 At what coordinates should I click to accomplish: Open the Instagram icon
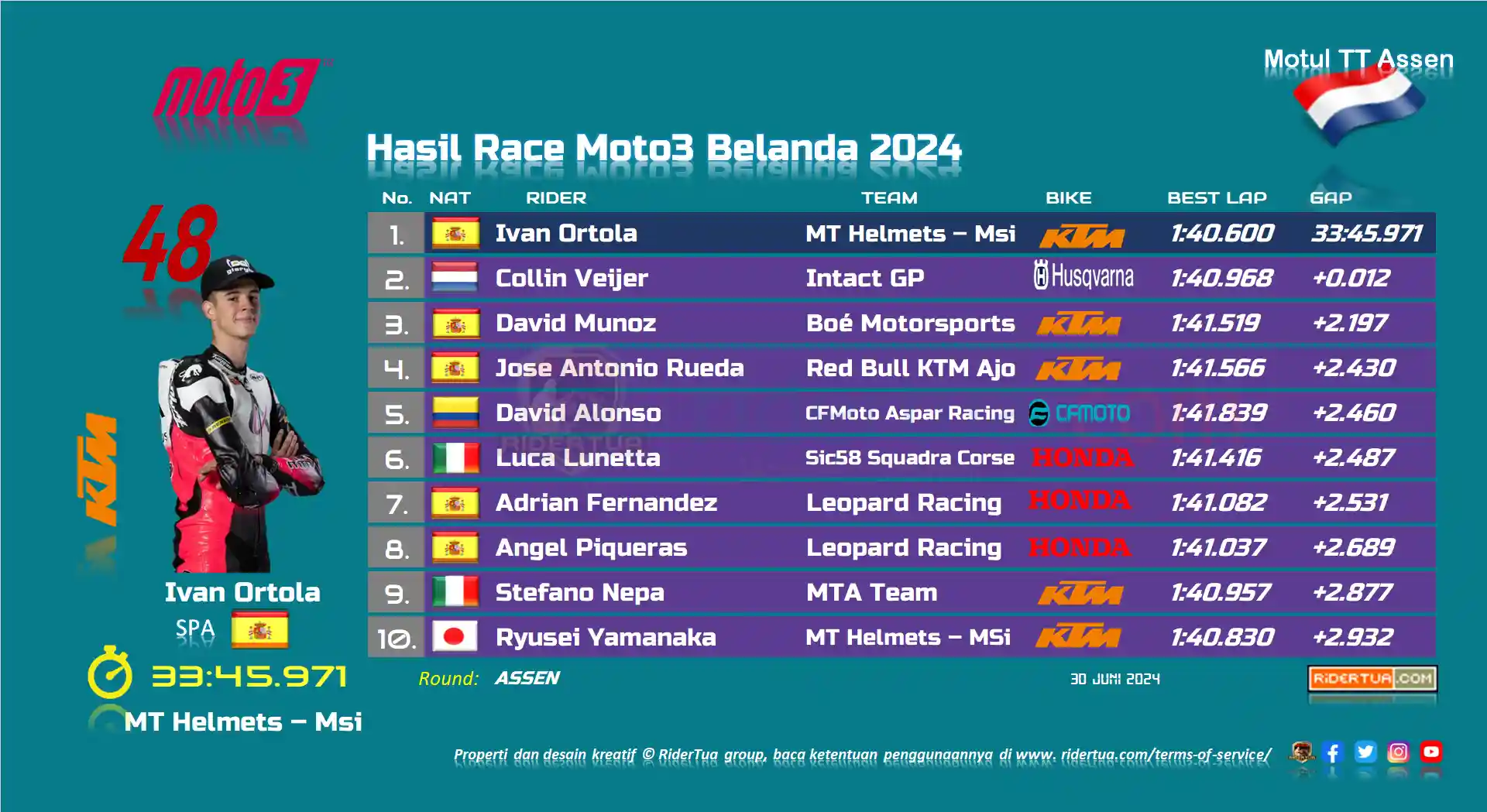point(1398,752)
